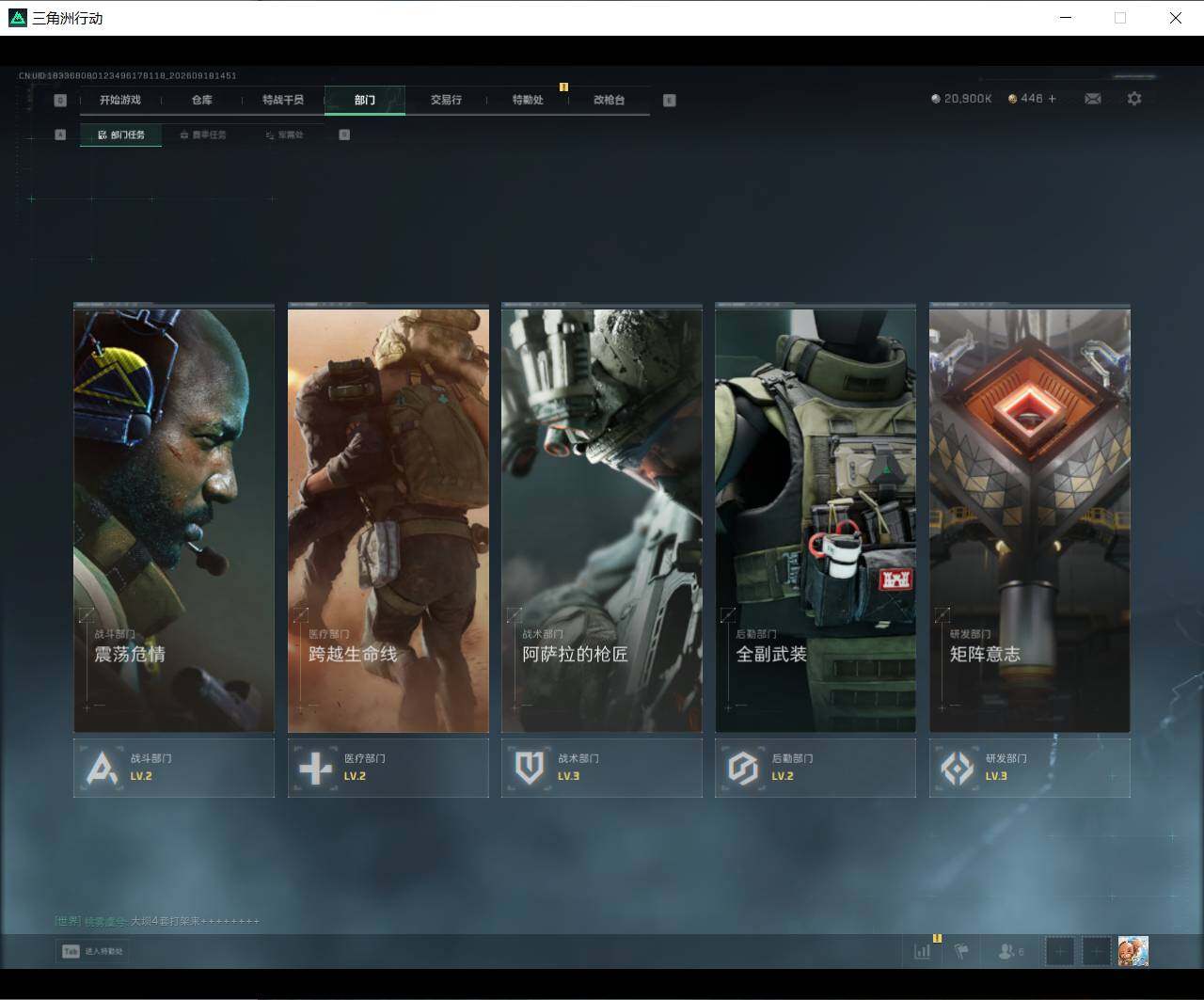Open the 矩阵意志 research department card
1204x1000 pixels.
[1030, 518]
